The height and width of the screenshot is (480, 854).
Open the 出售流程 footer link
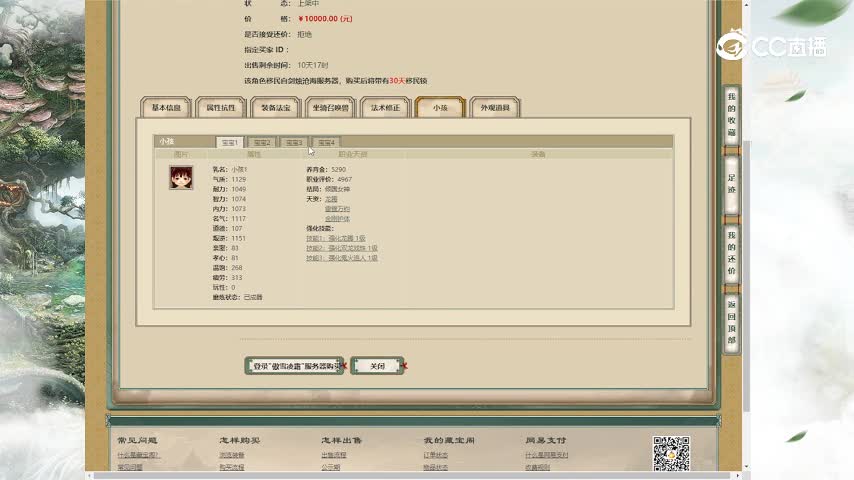tap(334, 455)
